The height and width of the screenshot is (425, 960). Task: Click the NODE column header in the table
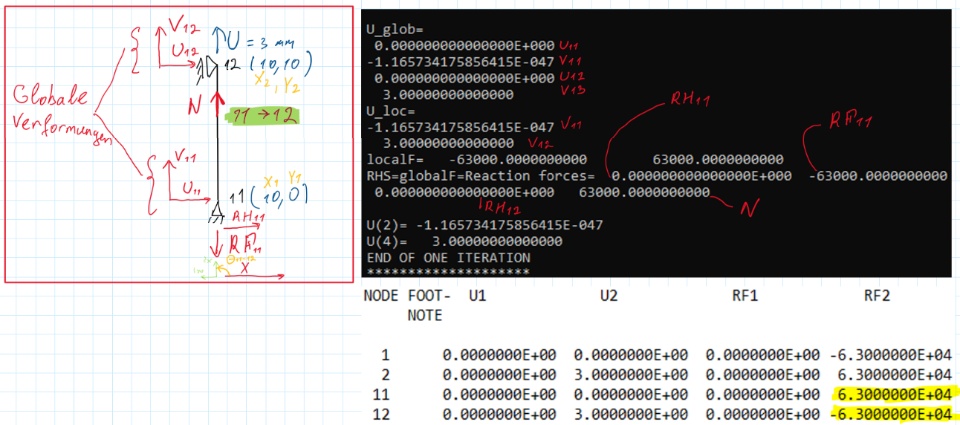tap(380, 296)
